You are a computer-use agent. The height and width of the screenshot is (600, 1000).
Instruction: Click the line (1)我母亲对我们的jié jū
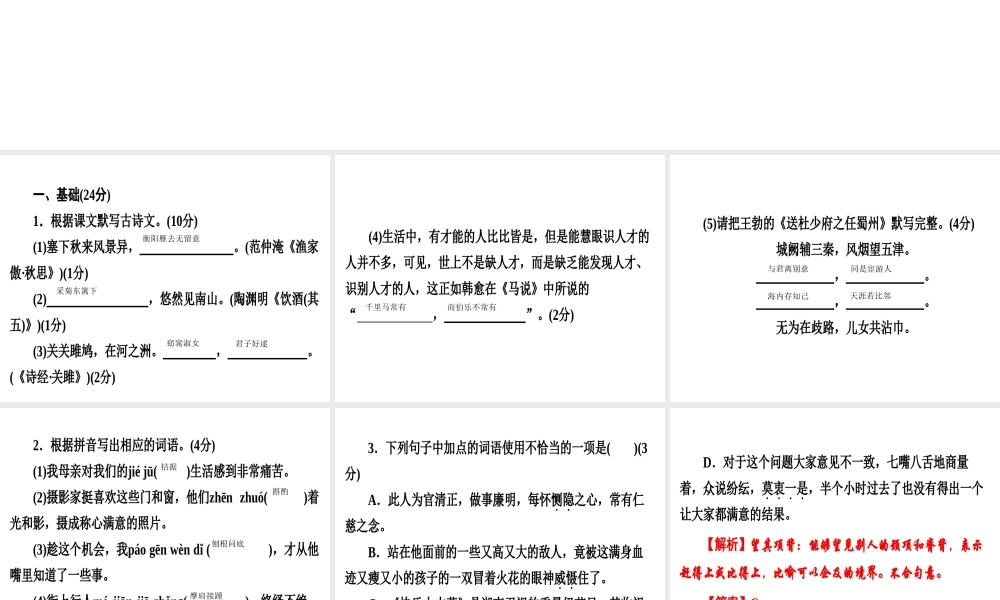[163, 471]
